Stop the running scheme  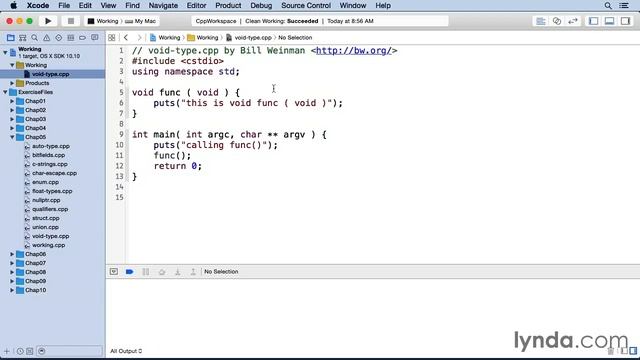71,21
